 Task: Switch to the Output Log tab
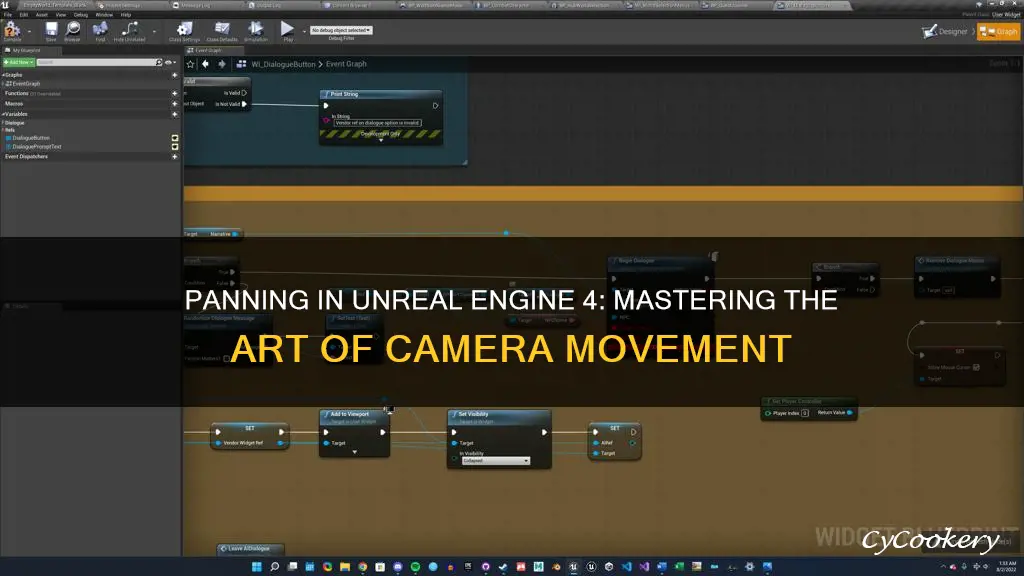(x=283, y=5)
